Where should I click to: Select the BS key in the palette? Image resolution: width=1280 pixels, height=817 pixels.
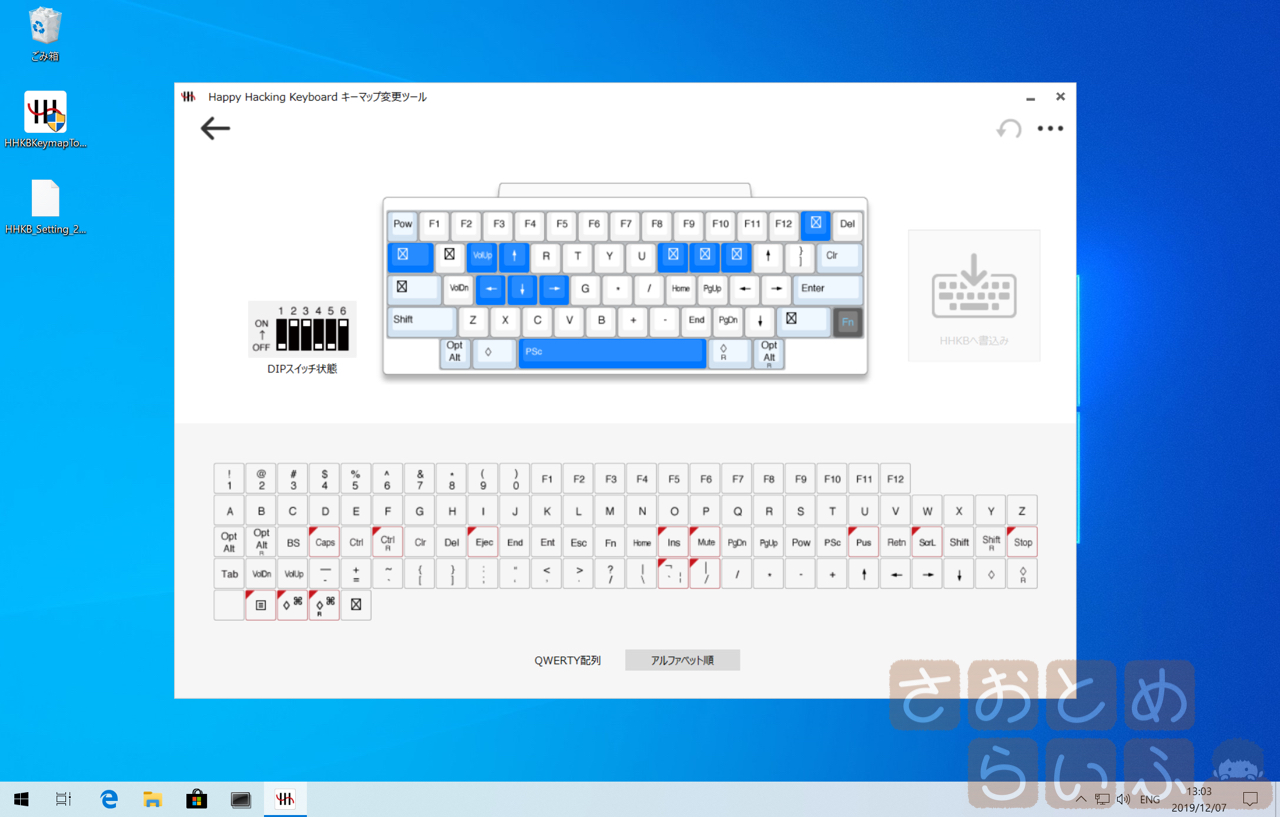(292, 542)
